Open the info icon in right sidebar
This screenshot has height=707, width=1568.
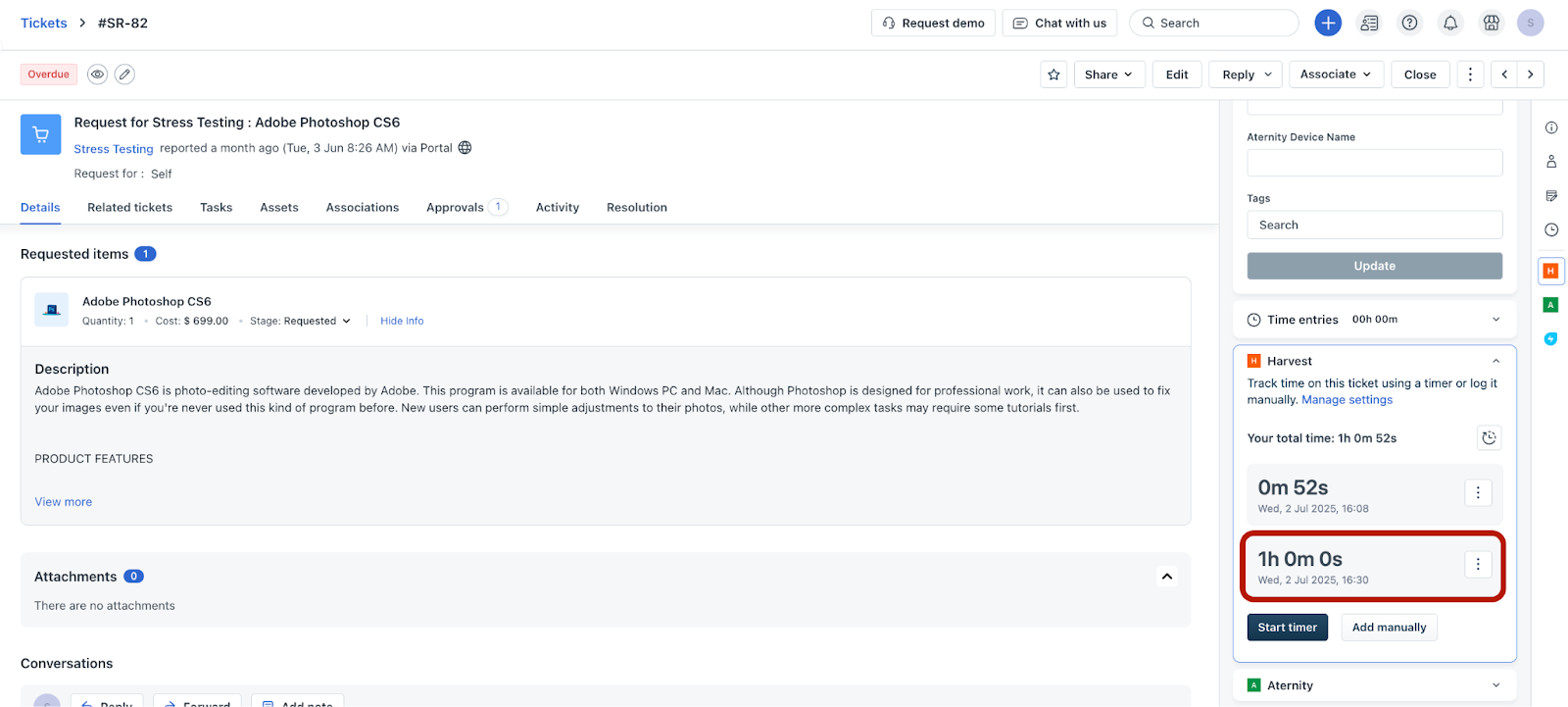1551,127
